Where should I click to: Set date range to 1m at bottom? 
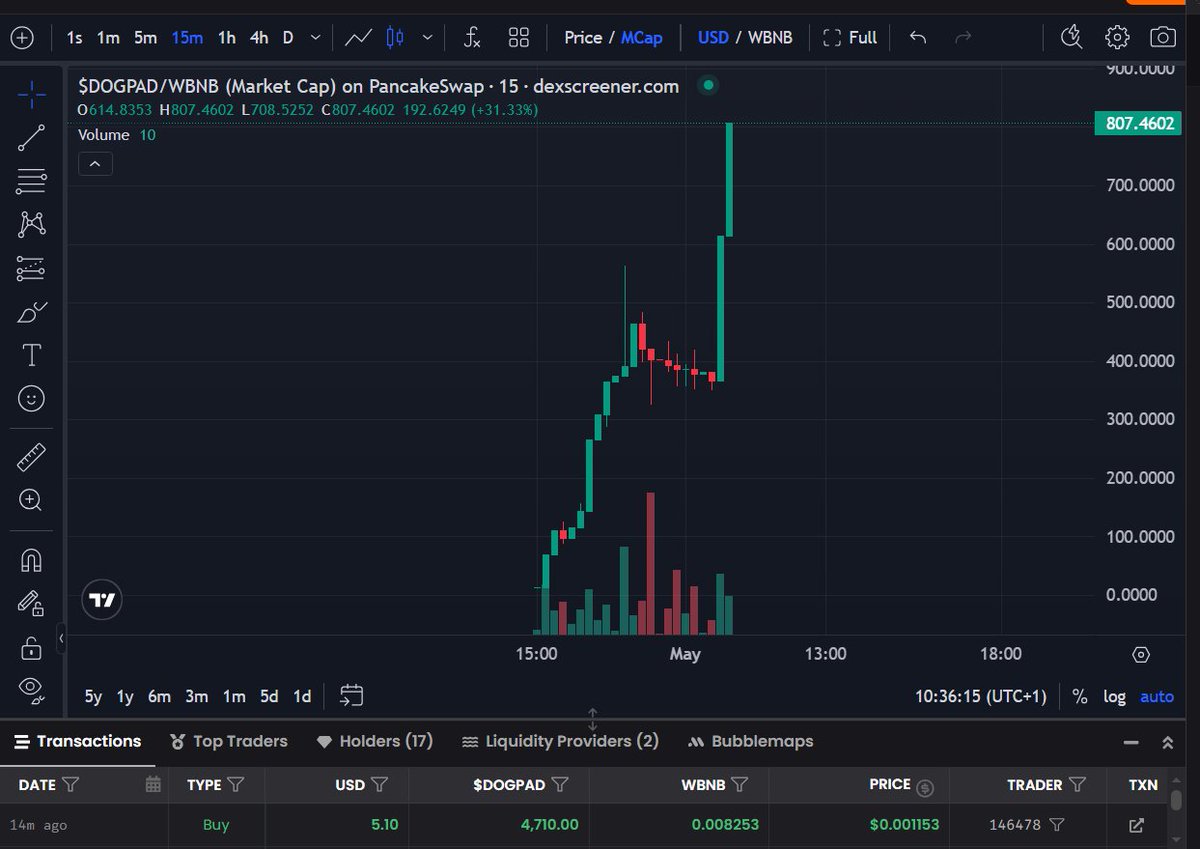click(234, 696)
